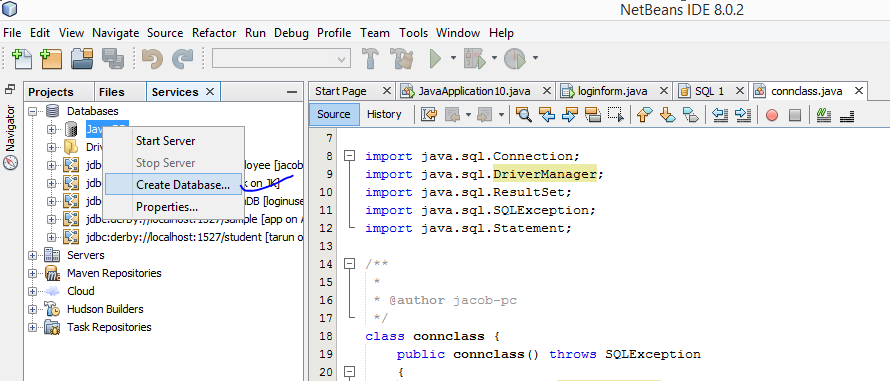The width and height of the screenshot is (890, 381).
Task: Open the Run Project dropdown arrow
Action: (453, 58)
